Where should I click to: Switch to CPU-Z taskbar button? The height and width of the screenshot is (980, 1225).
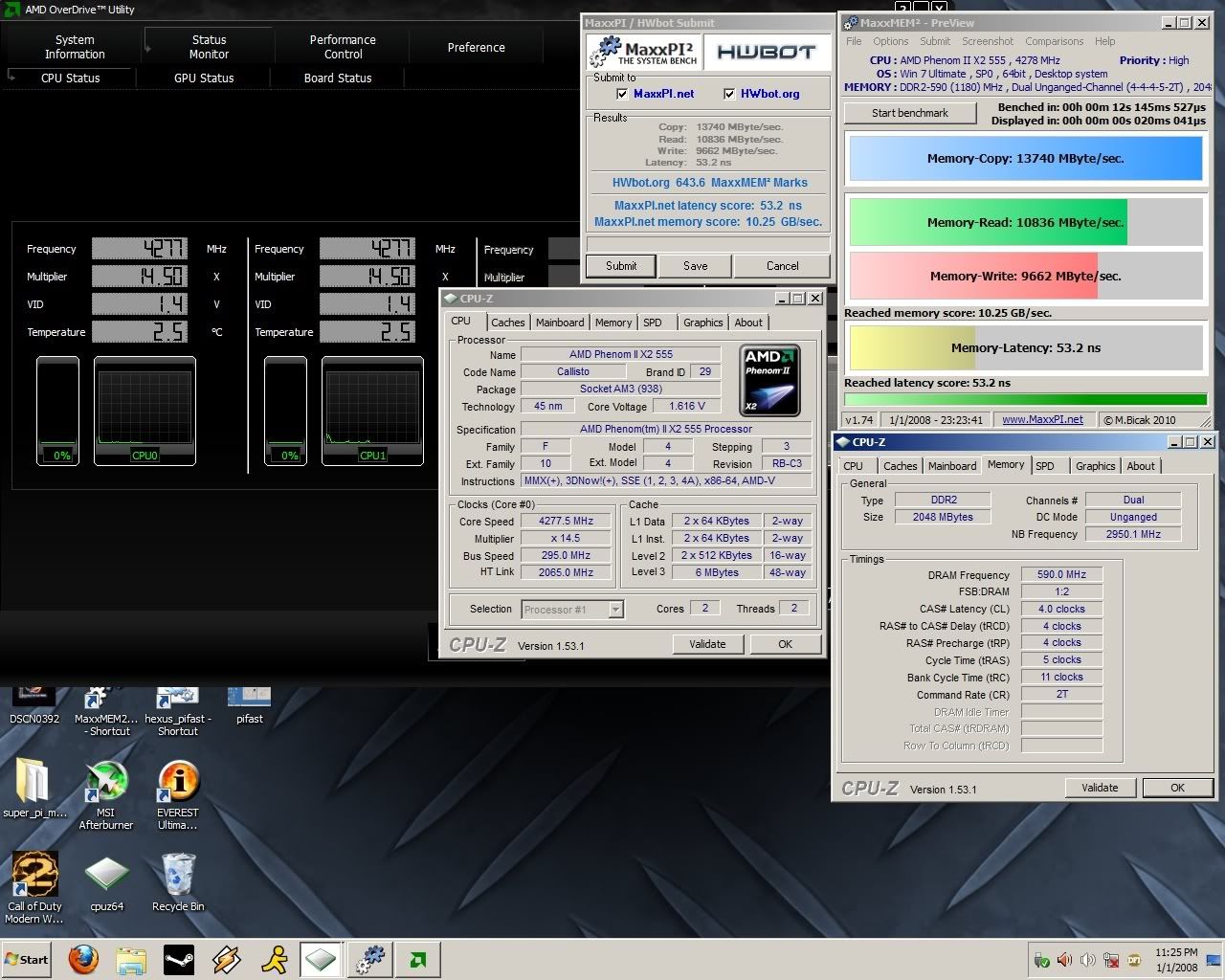tap(320, 960)
